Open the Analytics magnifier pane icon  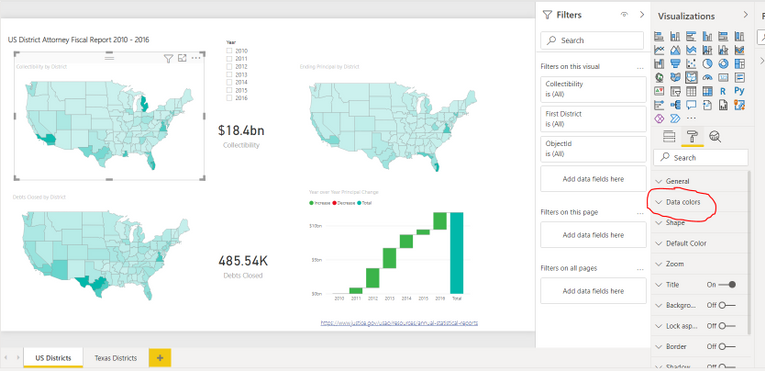715,136
